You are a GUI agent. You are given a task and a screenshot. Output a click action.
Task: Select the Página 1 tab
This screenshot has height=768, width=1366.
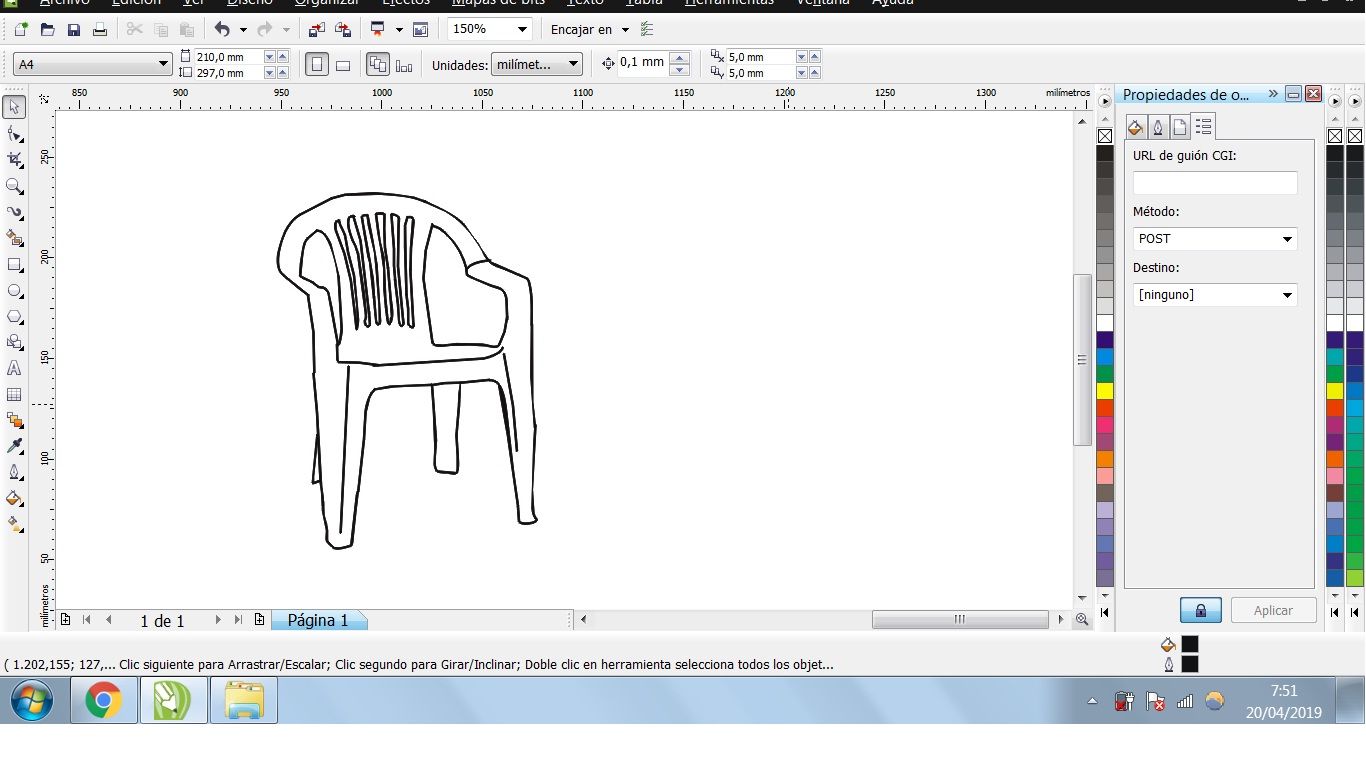click(319, 620)
